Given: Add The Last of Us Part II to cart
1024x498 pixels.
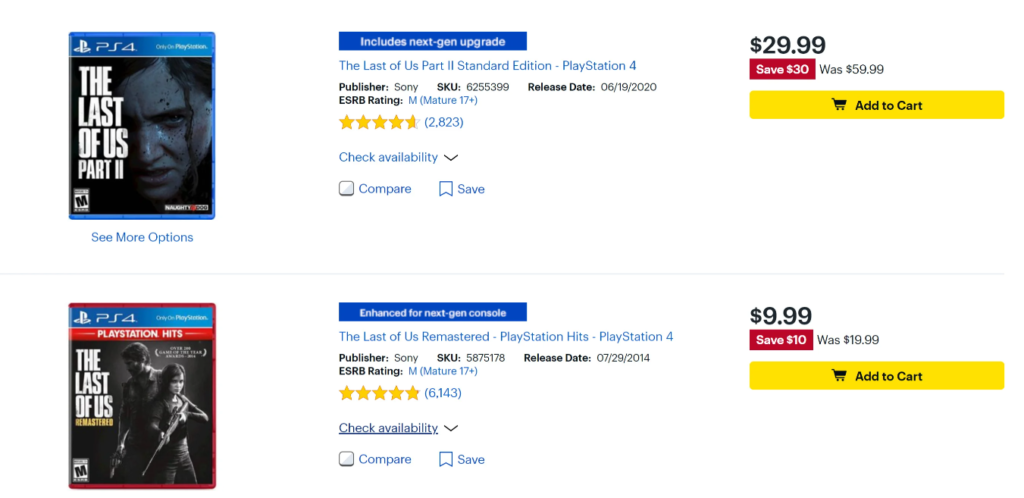Looking at the screenshot, I should tap(876, 104).
